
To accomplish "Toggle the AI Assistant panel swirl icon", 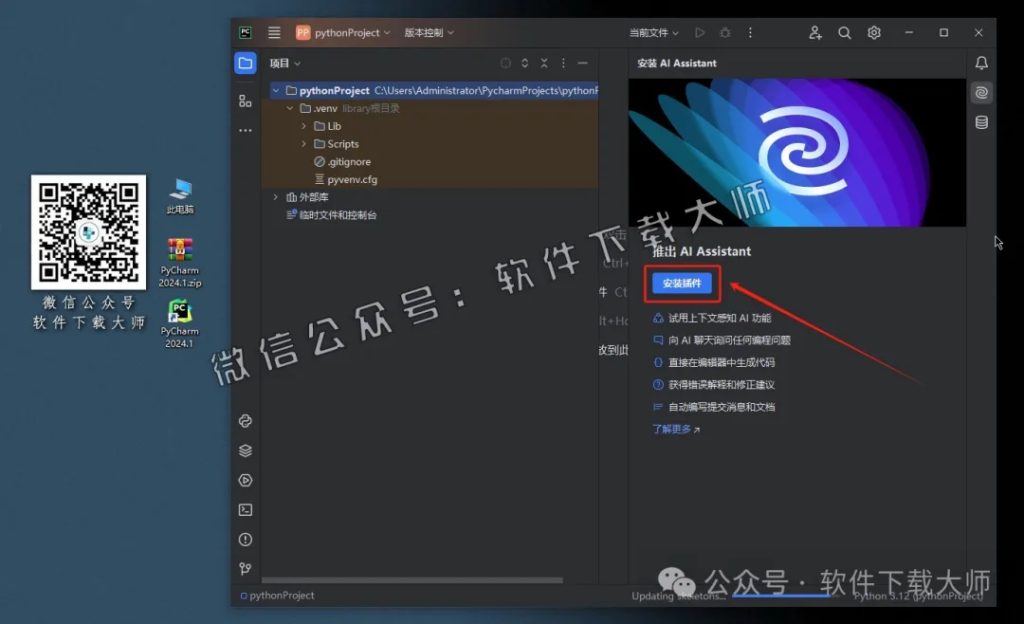I will [982, 92].
